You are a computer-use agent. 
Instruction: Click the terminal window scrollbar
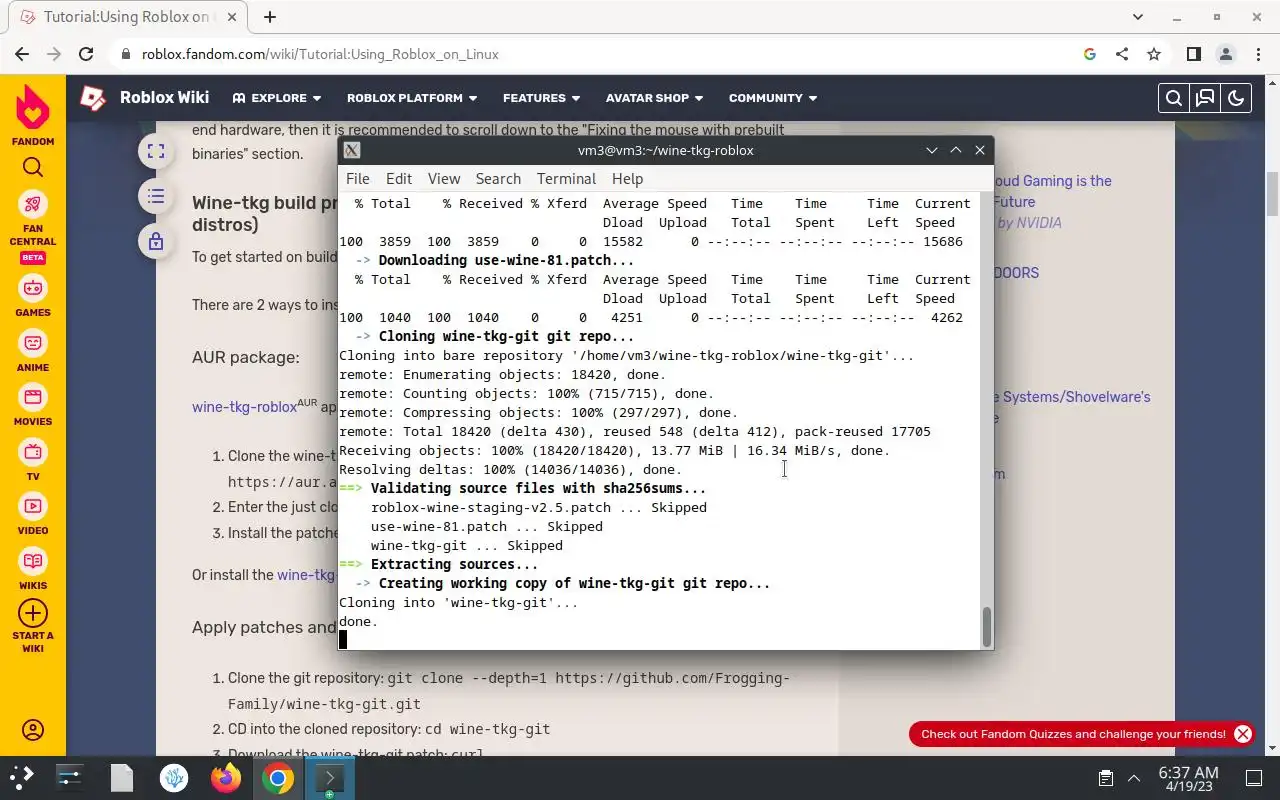coord(987,626)
